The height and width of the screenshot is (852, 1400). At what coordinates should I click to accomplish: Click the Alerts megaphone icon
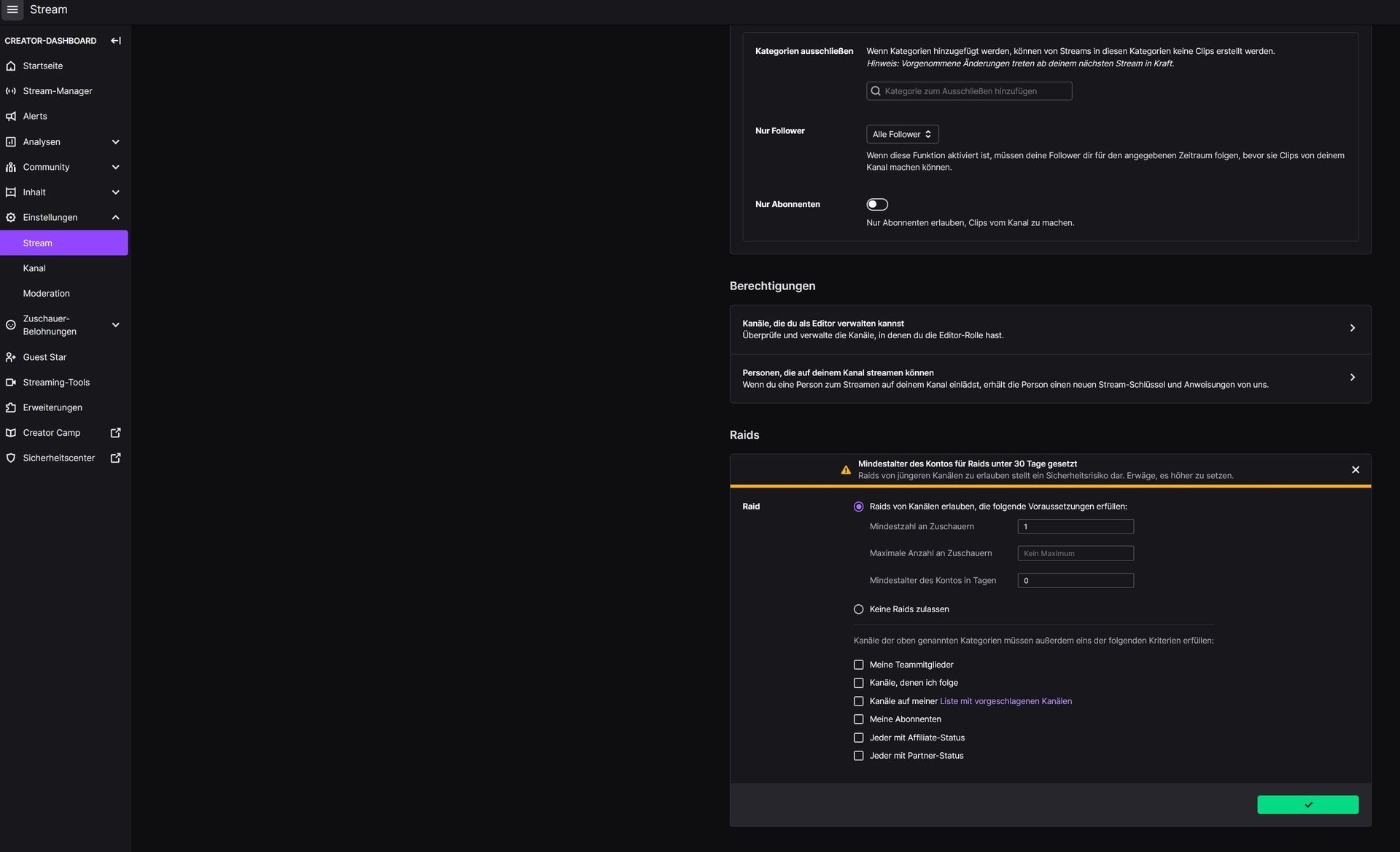[11, 117]
